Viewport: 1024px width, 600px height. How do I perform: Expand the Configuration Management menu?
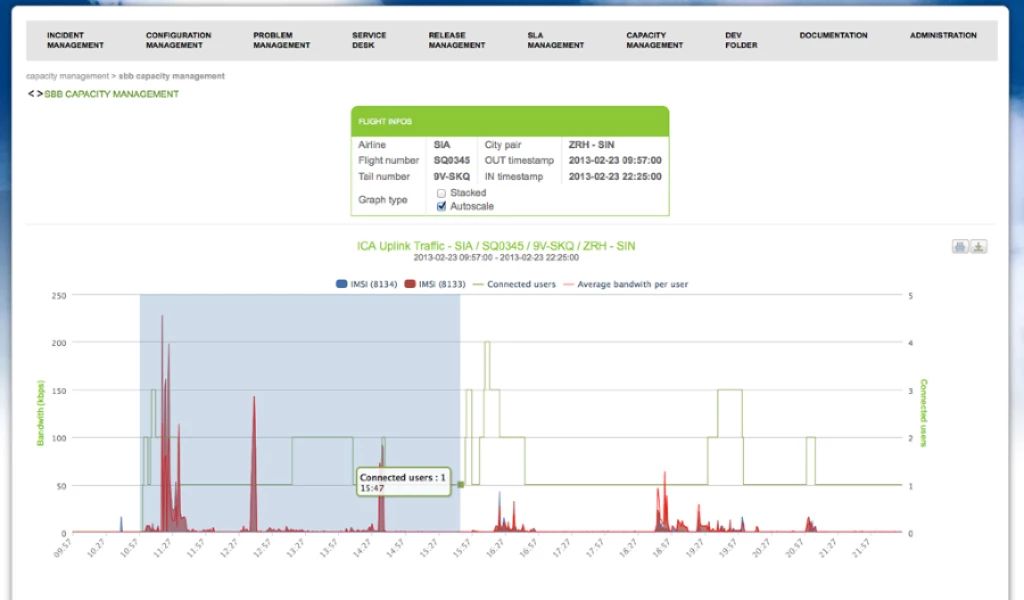click(178, 40)
